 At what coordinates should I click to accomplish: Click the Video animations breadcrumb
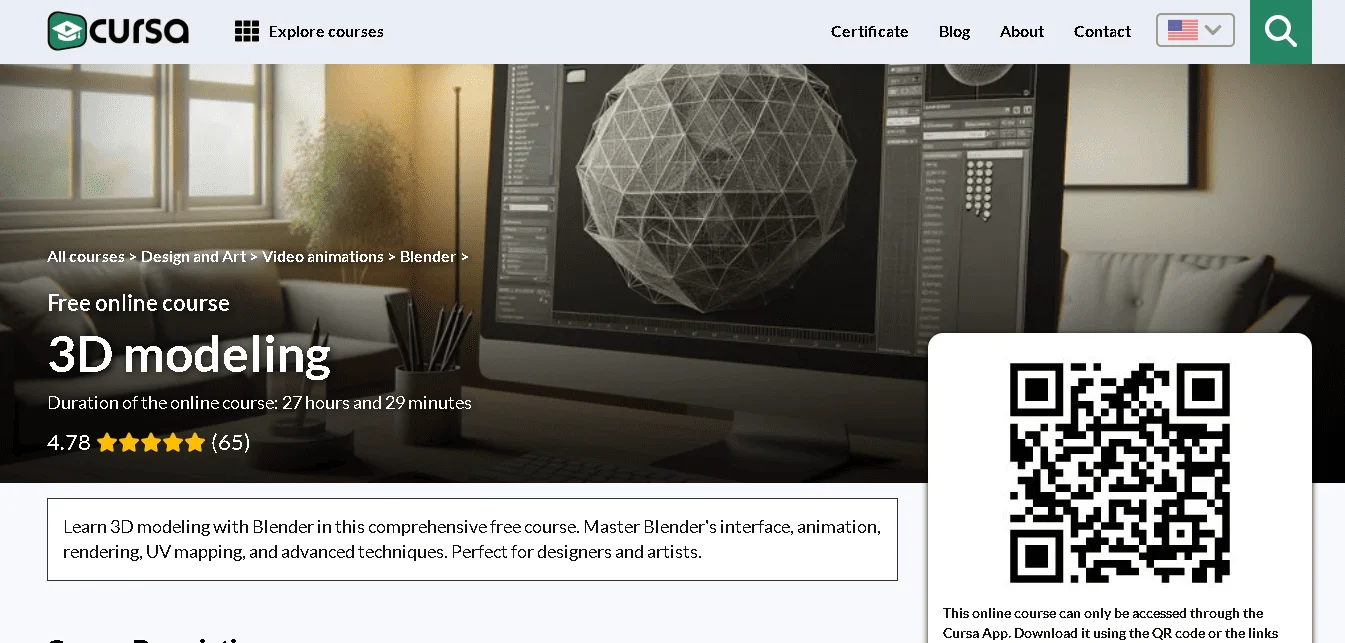(x=322, y=256)
